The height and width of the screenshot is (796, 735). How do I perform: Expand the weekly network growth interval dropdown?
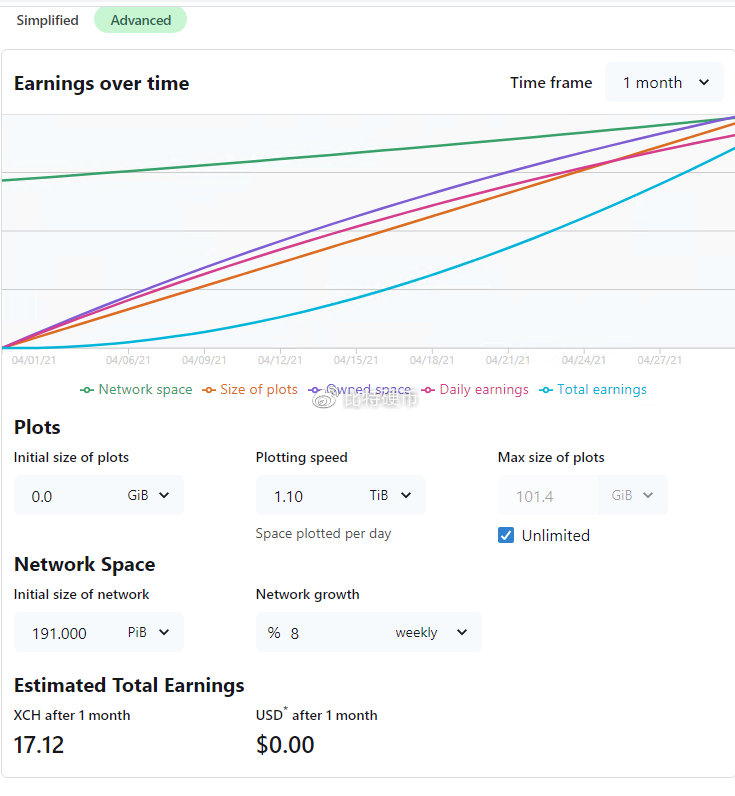click(x=431, y=633)
